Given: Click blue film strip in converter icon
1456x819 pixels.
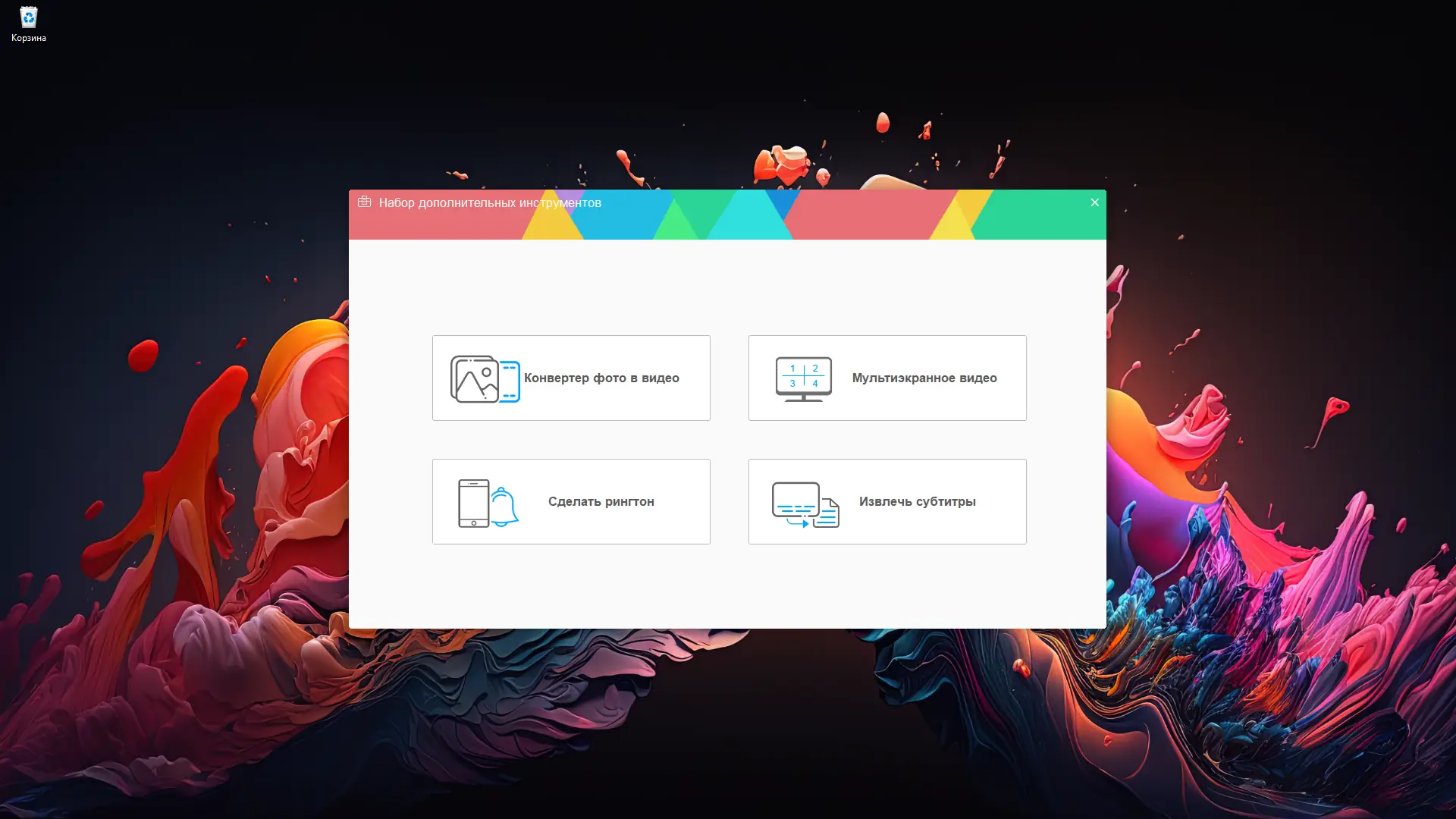Looking at the screenshot, I should (x=510, y=381).
